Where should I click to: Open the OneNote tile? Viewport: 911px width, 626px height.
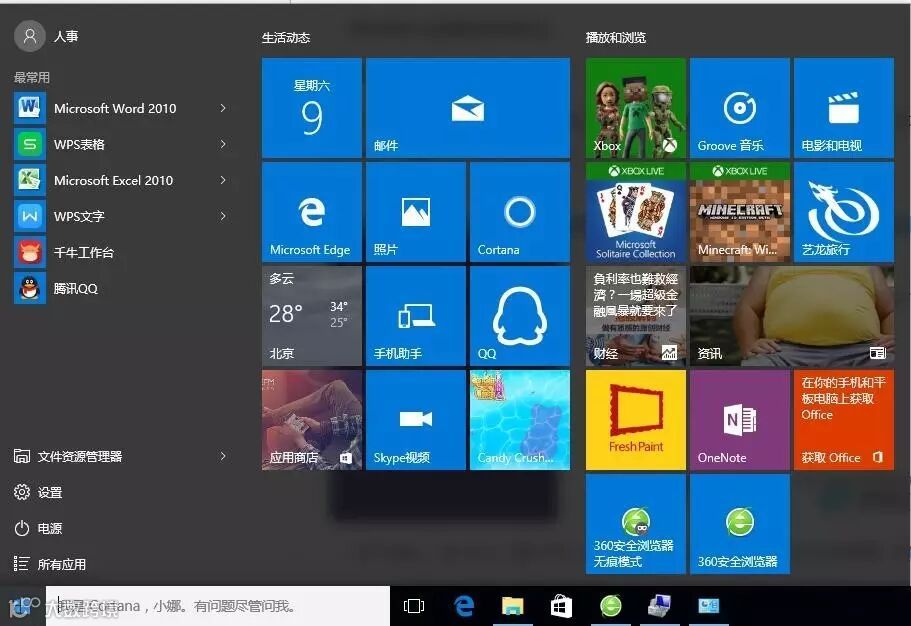[740, 420]
